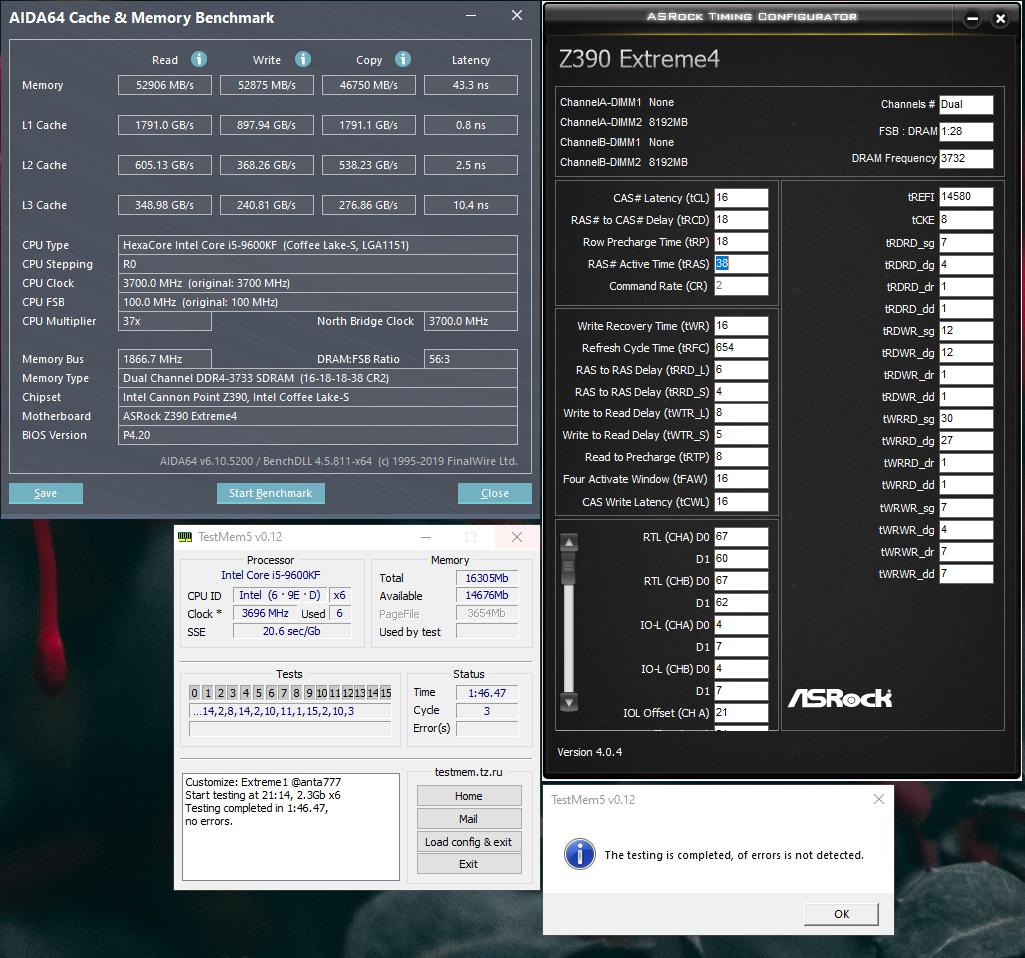Screen dimensions: 1025x958
Task: Click the RAS# to CAS# Delay (tRCD) field
Action: click(x=741, y=220)
